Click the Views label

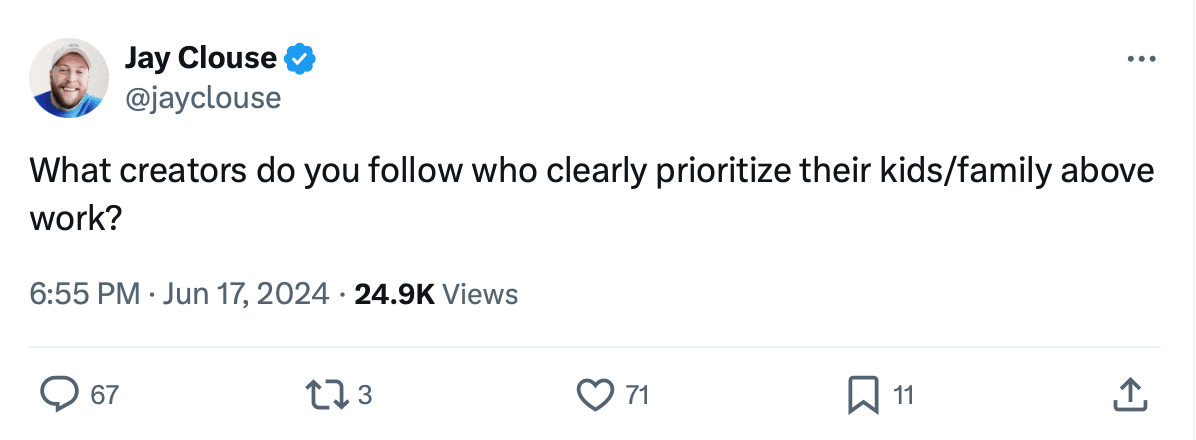[480, 294]
